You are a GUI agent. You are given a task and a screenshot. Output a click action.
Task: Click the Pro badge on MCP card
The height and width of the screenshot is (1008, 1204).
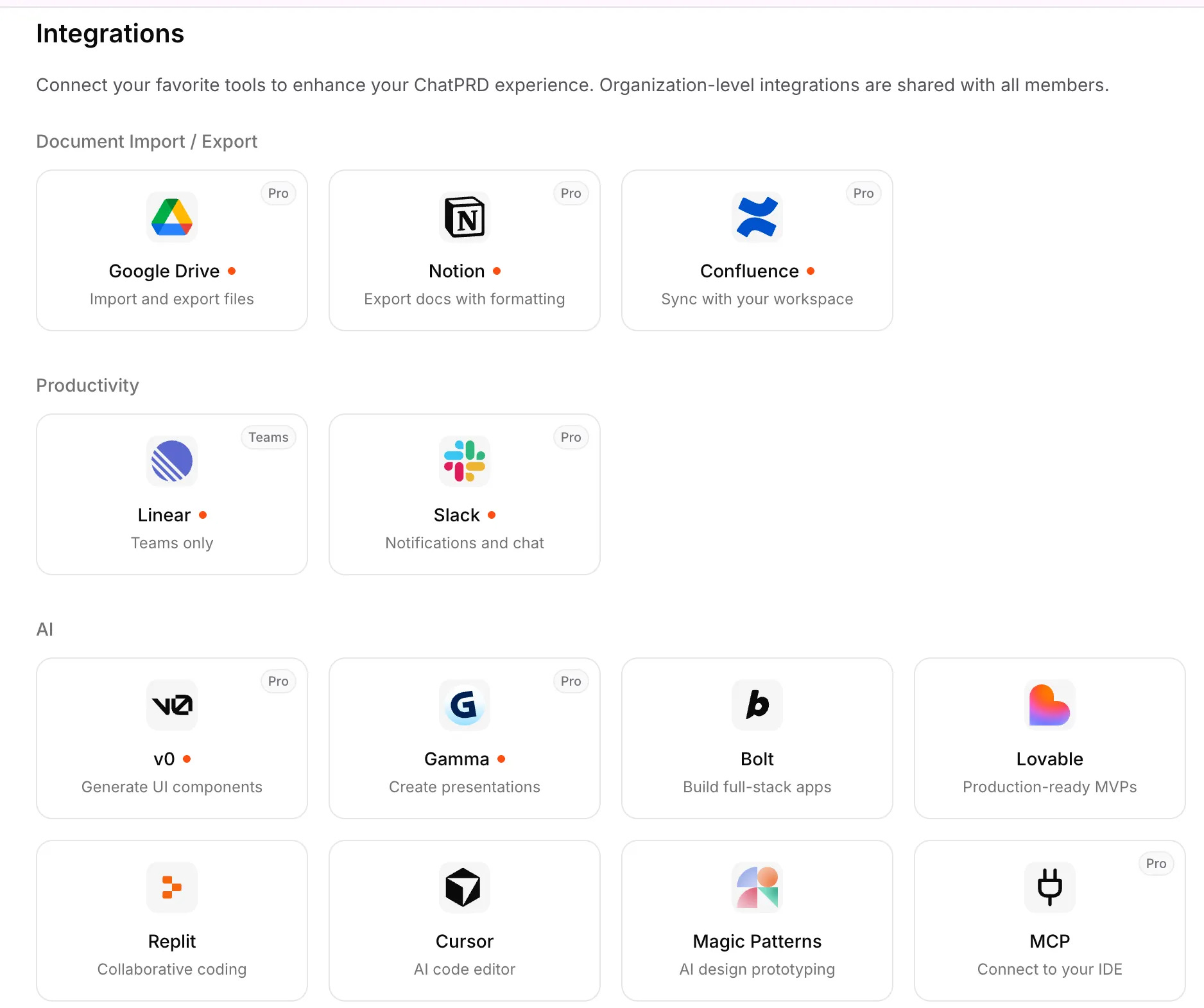(1157, 864)
